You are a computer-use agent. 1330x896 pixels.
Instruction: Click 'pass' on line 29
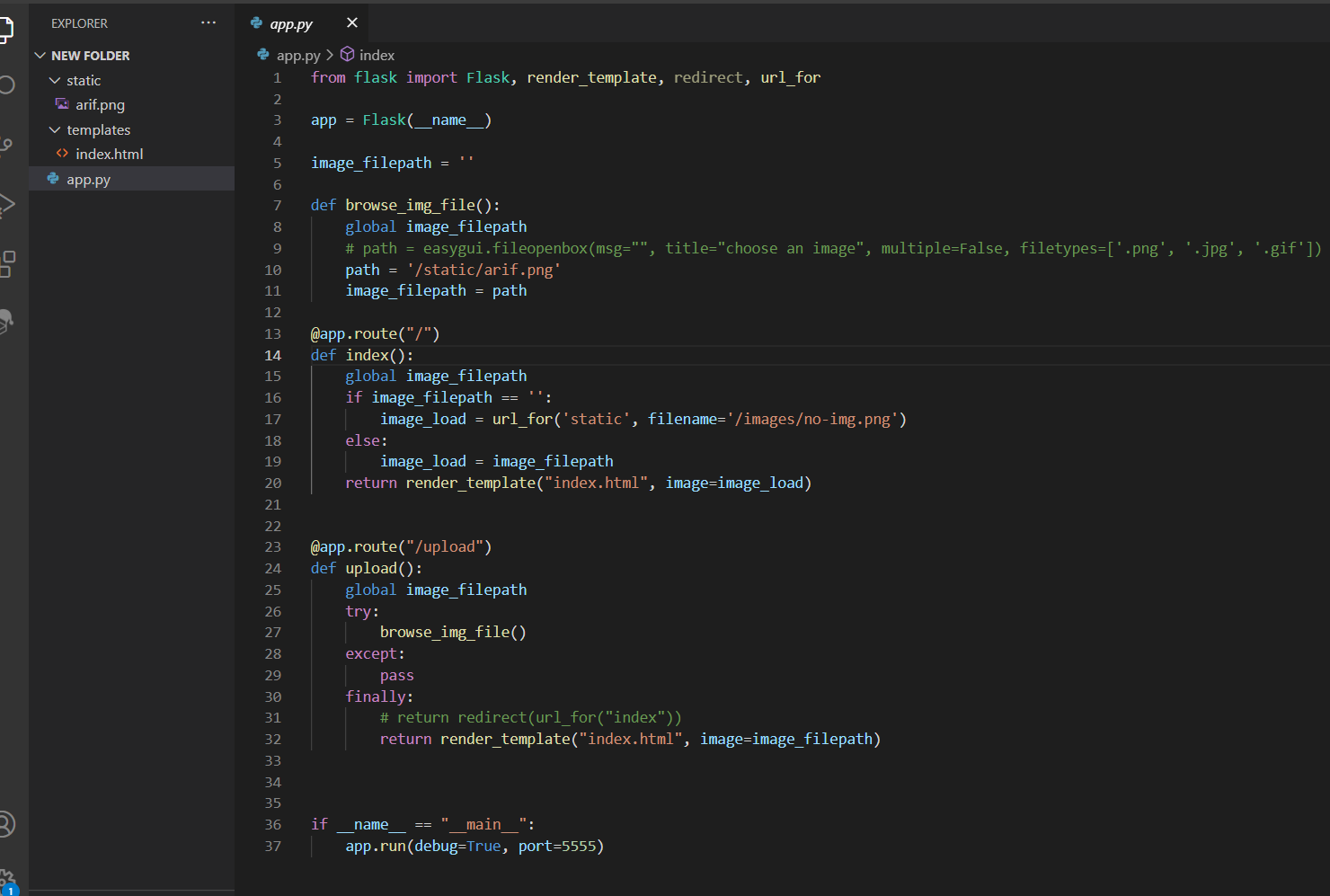coord(397,676)
